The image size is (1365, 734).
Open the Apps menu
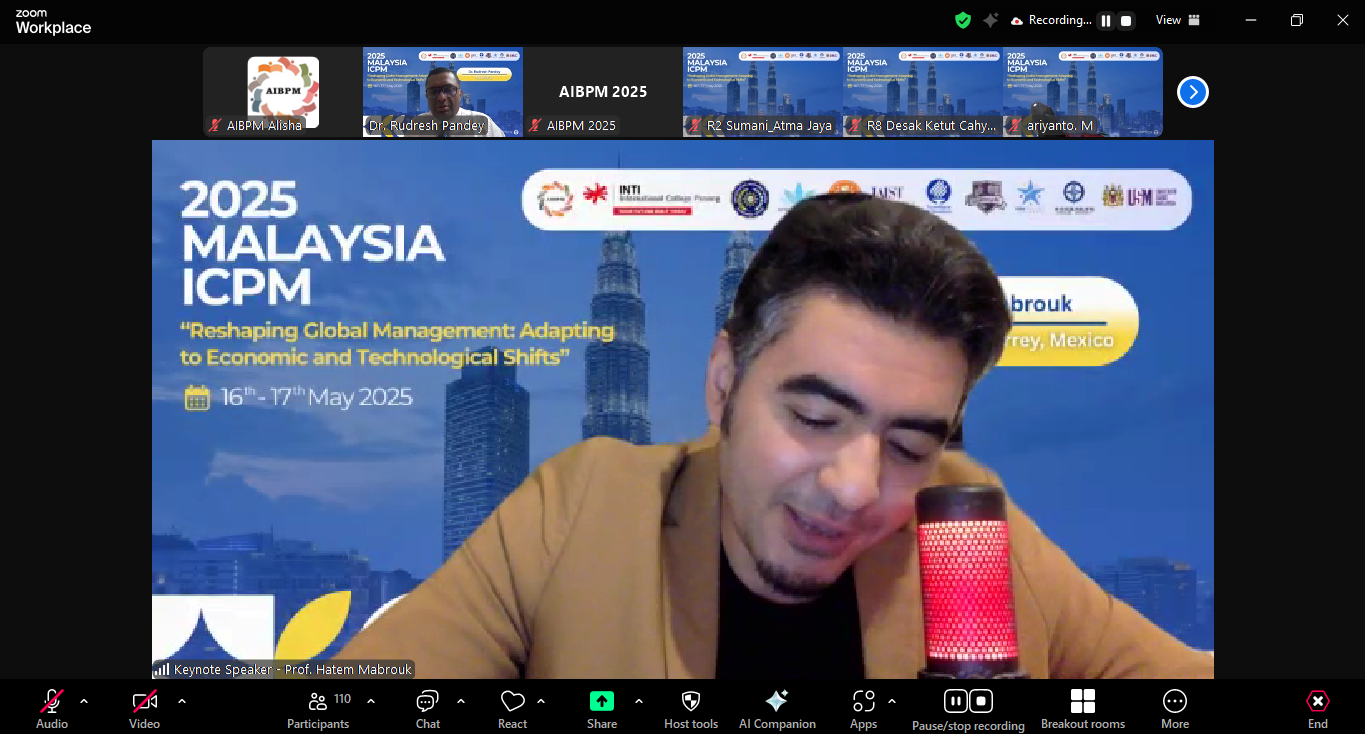[x=864, y=708]
